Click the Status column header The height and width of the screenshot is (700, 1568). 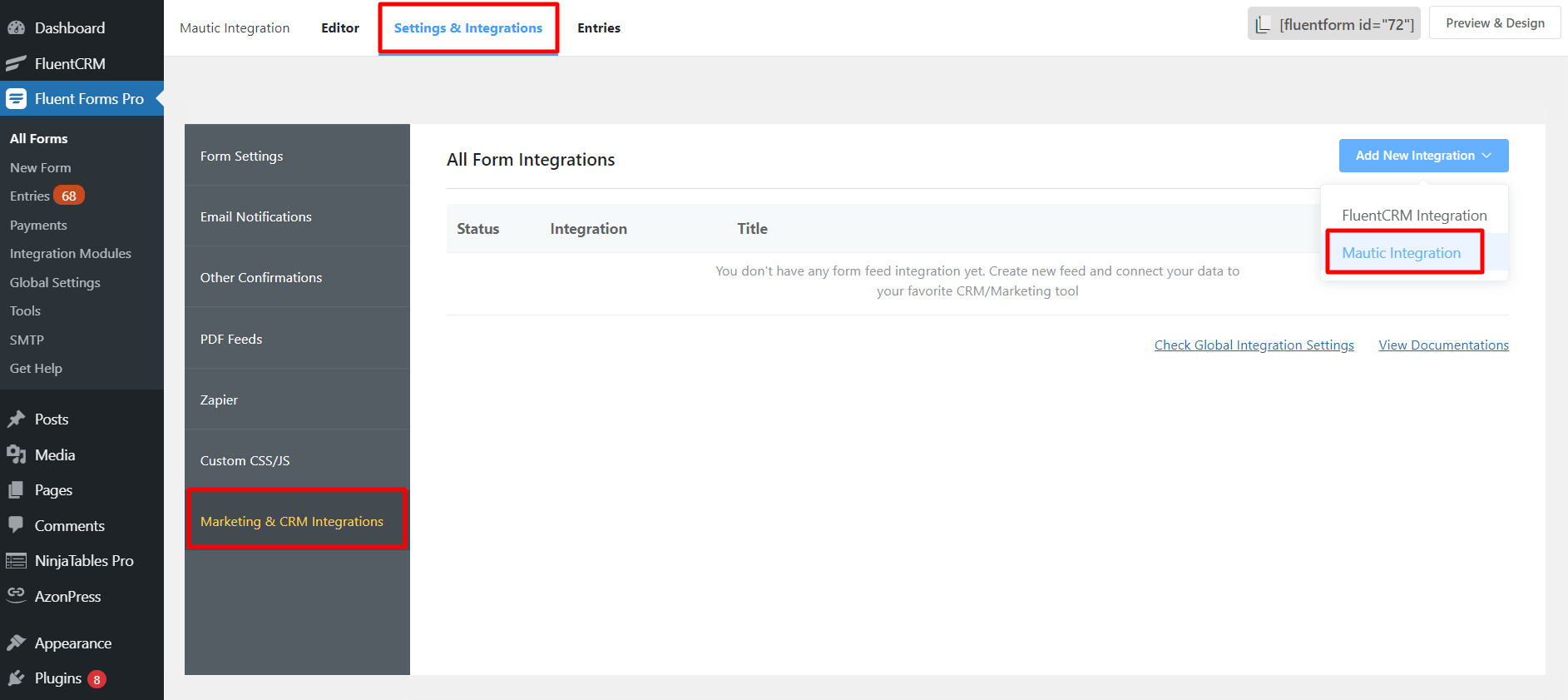coord(478,229)
